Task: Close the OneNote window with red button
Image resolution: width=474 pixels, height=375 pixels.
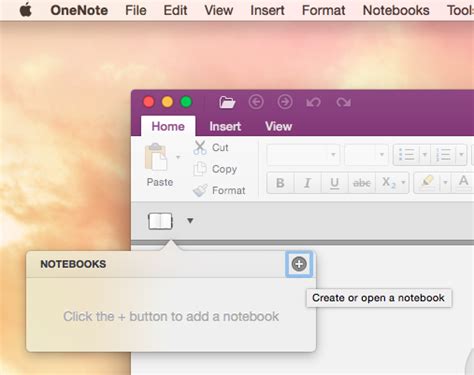Action: click(149, 102)
